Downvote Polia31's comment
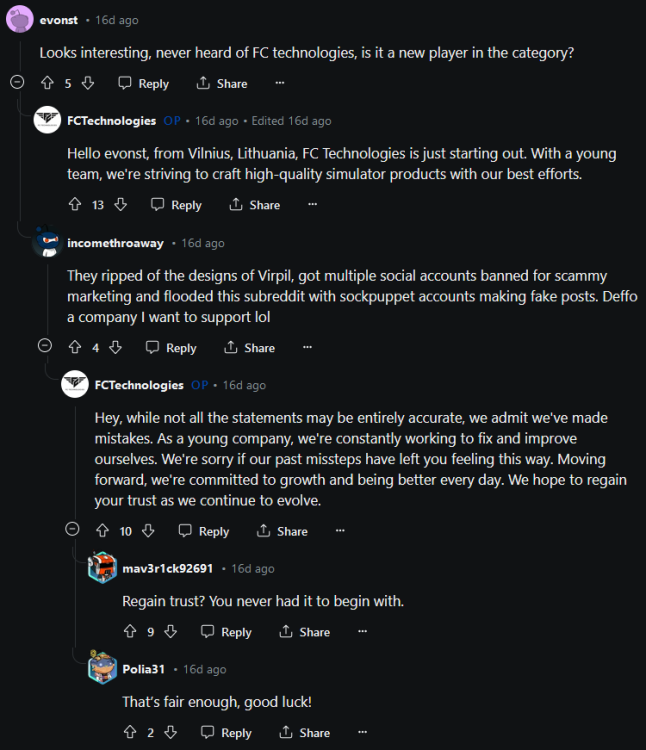 pos(170,732)
